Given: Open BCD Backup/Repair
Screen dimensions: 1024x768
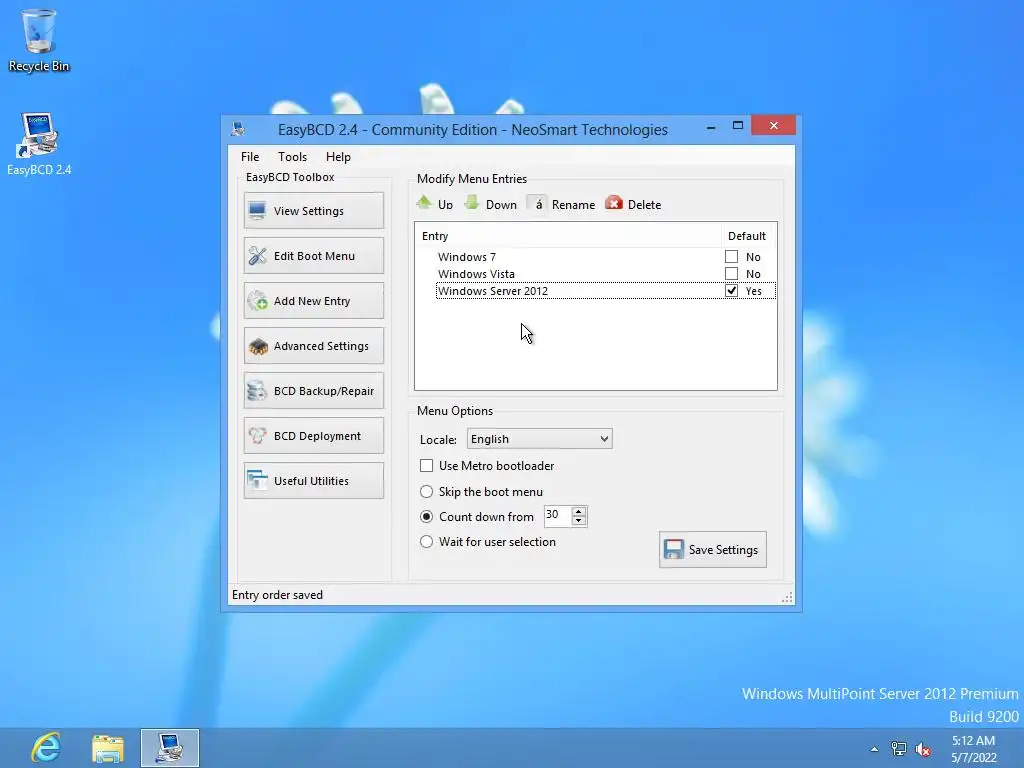Looking at the screenshot, I should point(313,391).
